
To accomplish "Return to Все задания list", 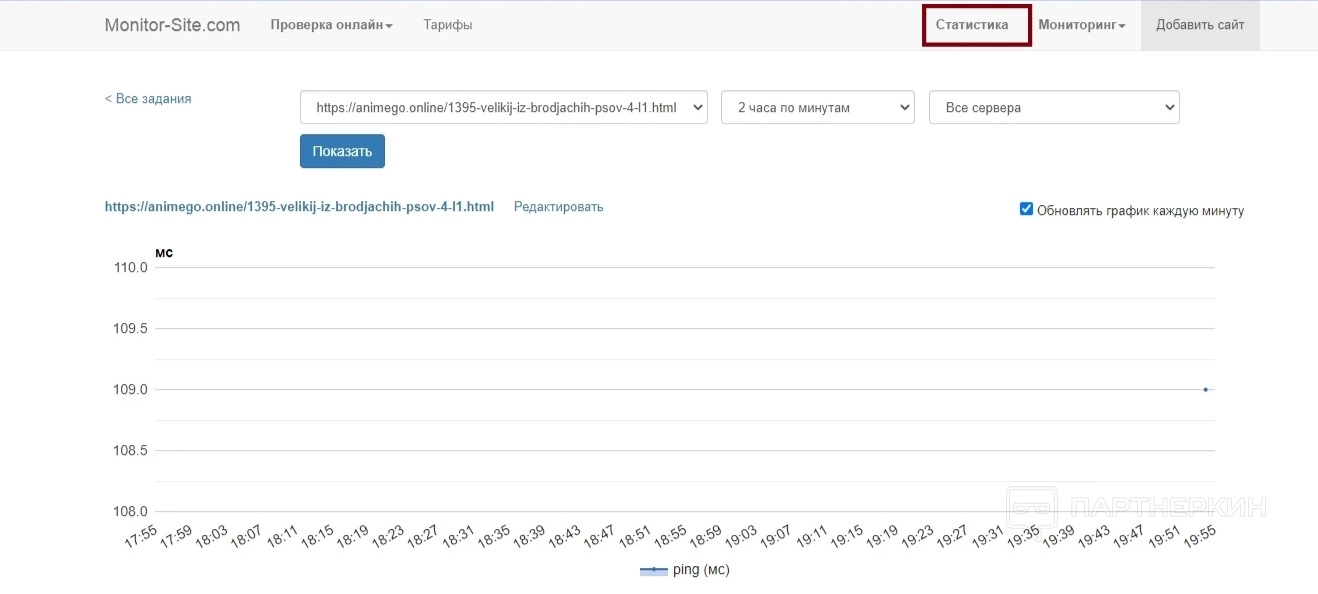I will click(x=148, y=99).
